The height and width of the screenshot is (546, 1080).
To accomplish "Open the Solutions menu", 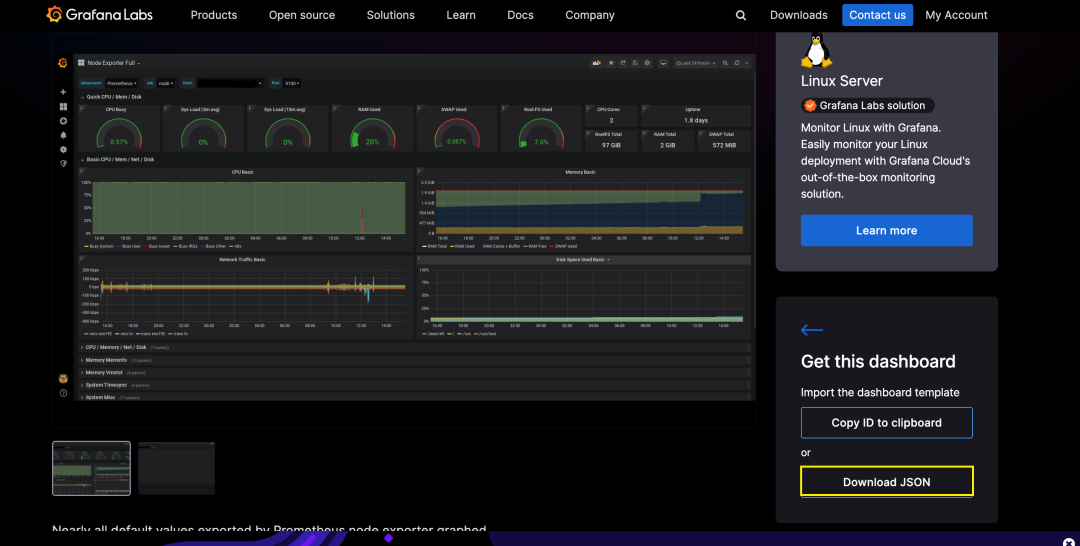I will 391,15.
